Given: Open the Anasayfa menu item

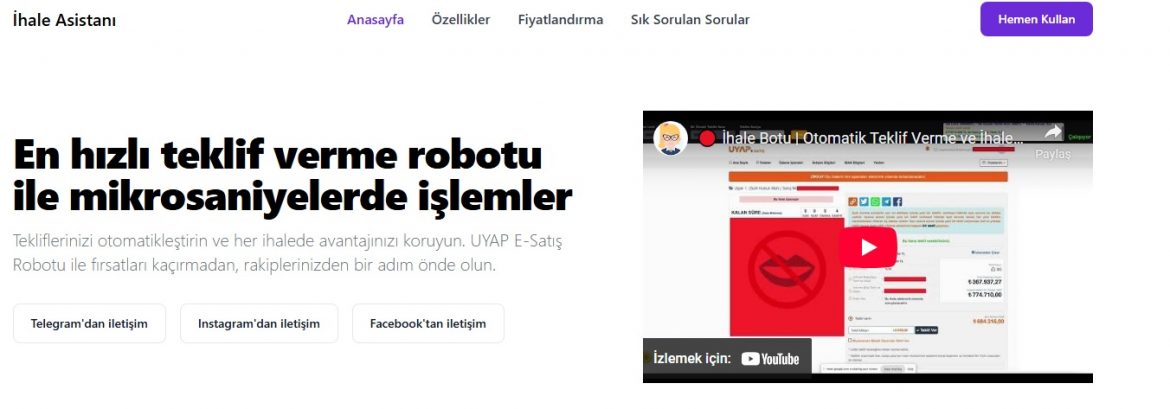Looking at the screenshot, I should pyautogui.click(x=375, y=19).
